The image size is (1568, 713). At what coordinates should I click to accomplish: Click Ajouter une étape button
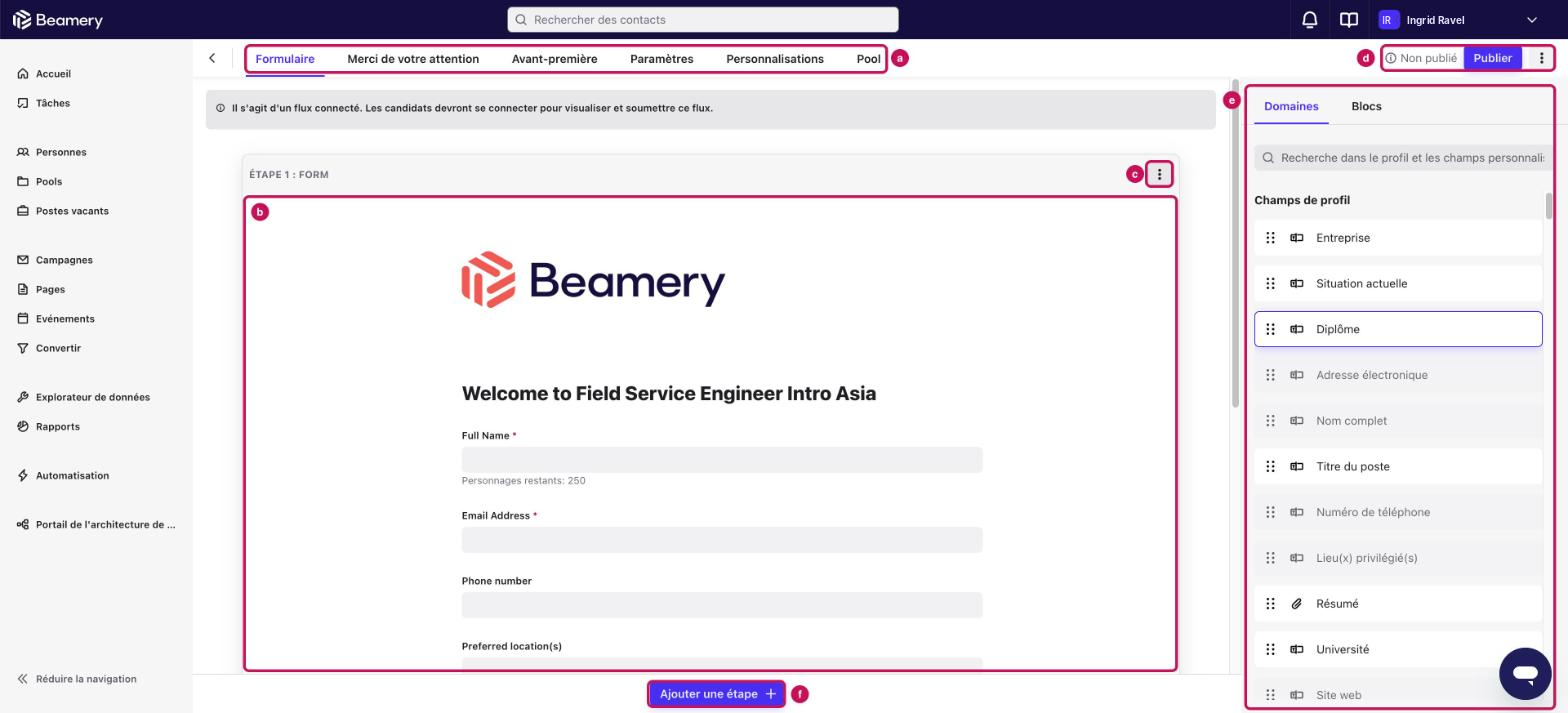point(717,694)
